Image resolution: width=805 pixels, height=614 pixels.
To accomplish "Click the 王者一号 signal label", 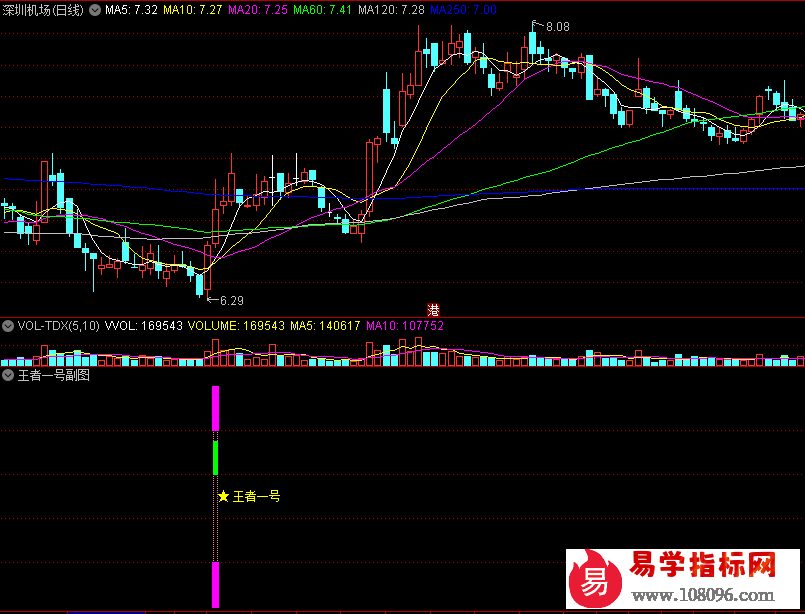I will pos(256,496).
